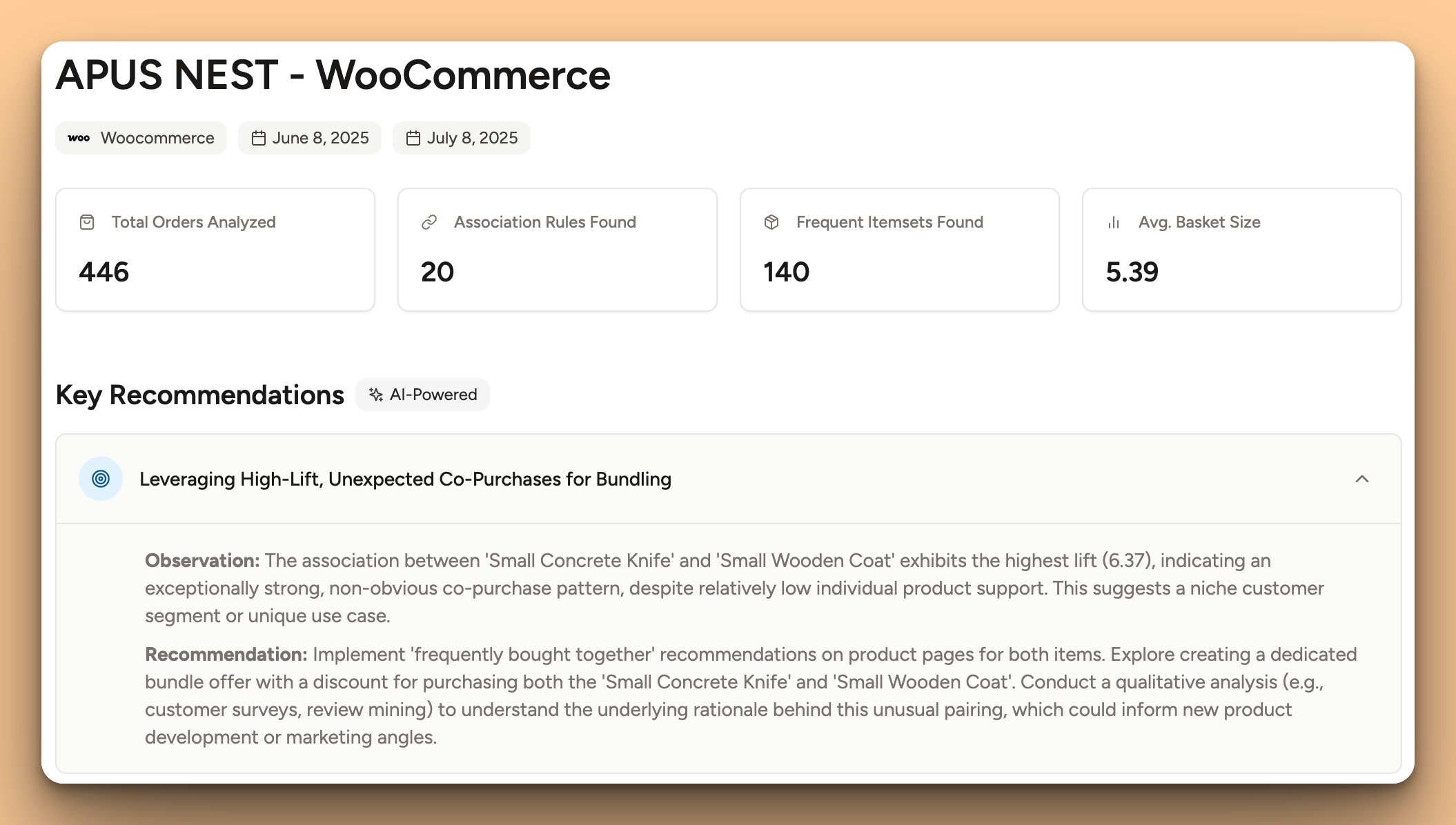This screenshot has width=1456, height=825.
Task: Click the Total Orders Analyzed value 446
Action: (104, 272)
